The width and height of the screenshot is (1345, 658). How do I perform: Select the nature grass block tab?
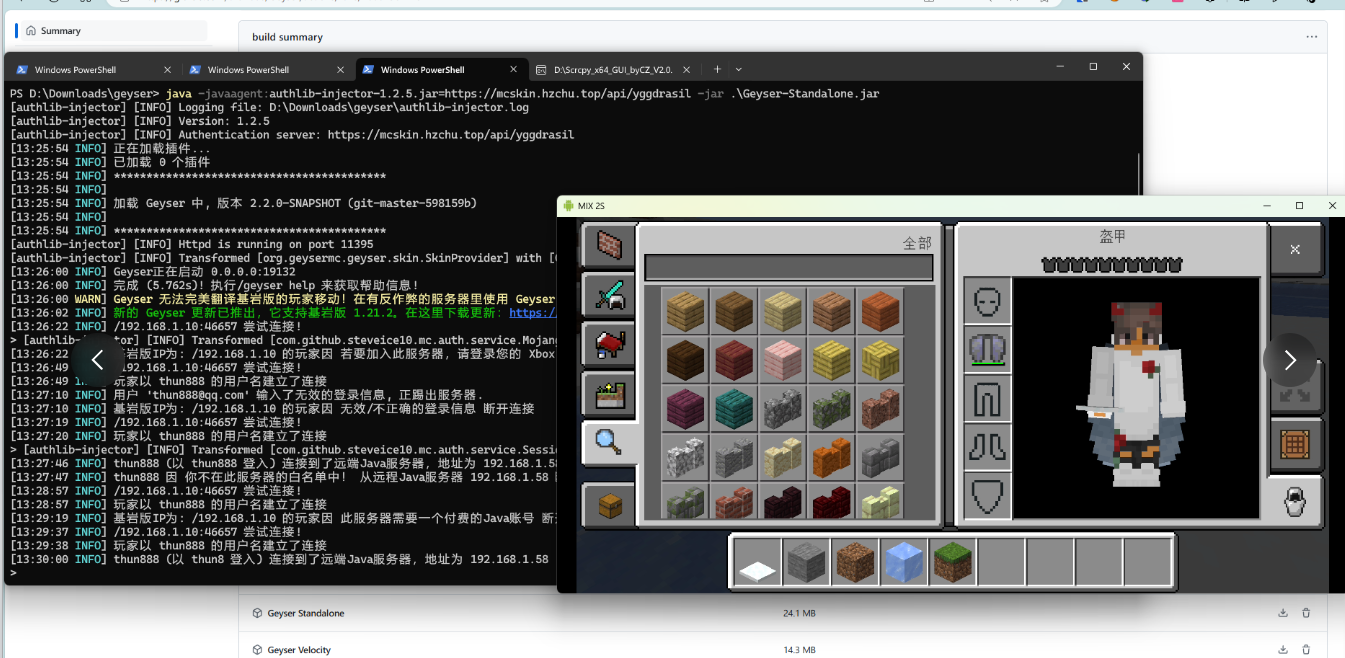[x=609, y=395]
